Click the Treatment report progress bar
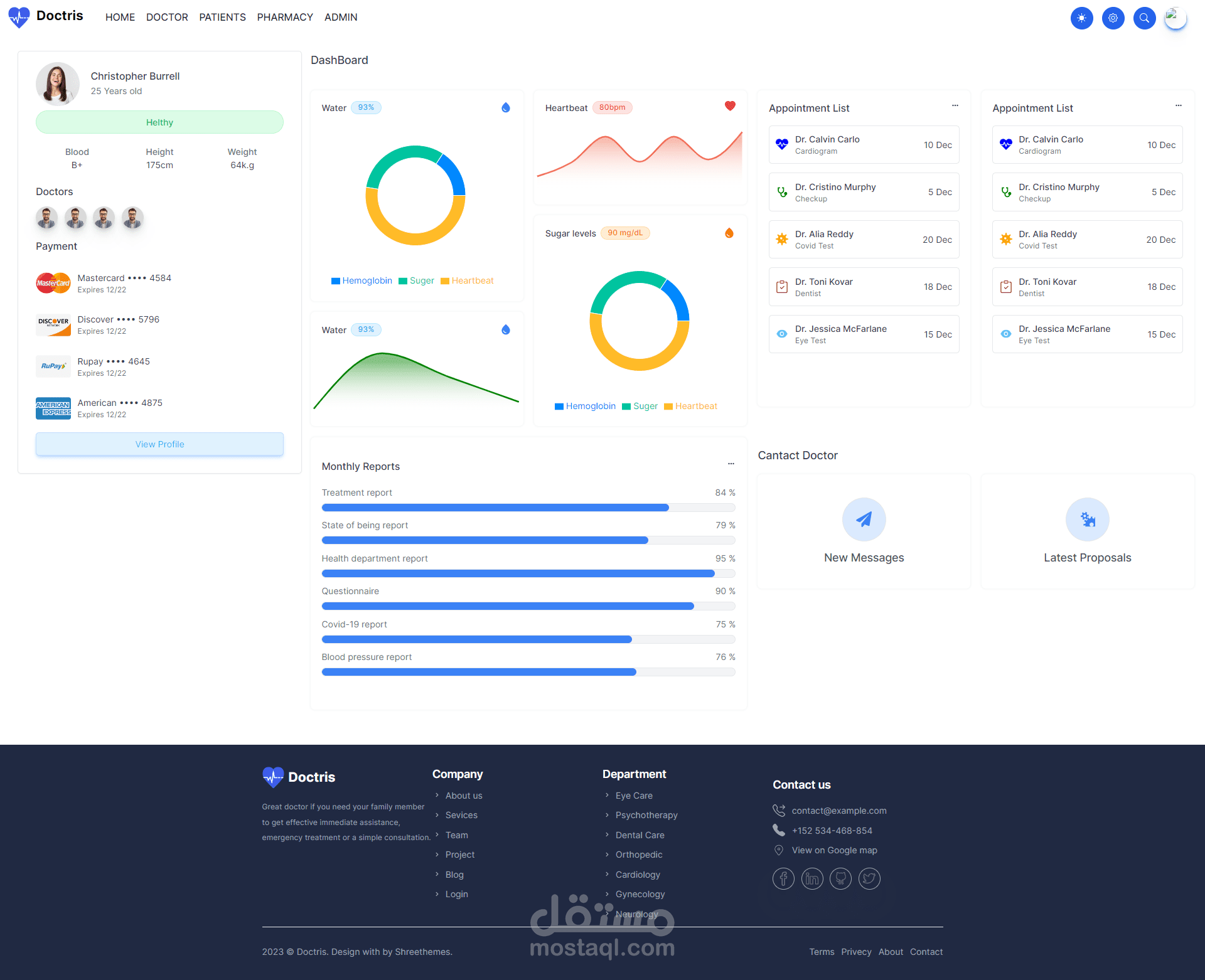Screen dimensions: 1205x980 (528, 508)
